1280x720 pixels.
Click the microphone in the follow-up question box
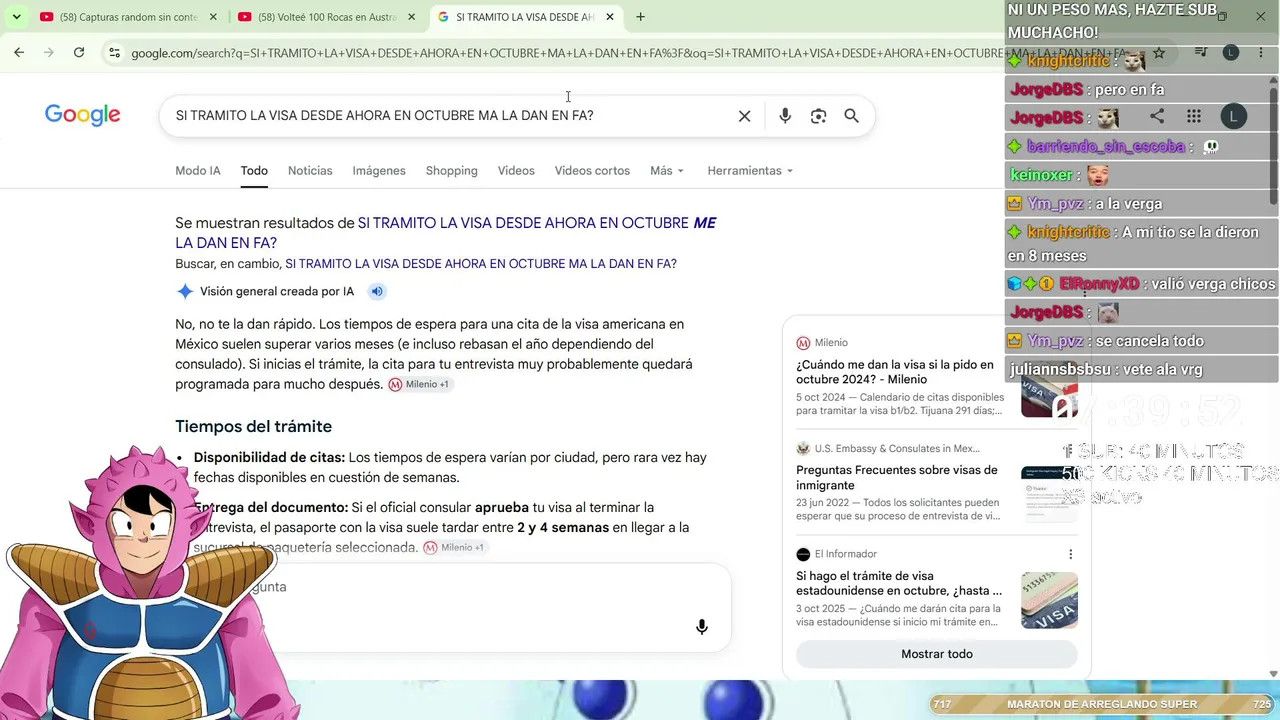pyautogui.click(x=702, y=627)
